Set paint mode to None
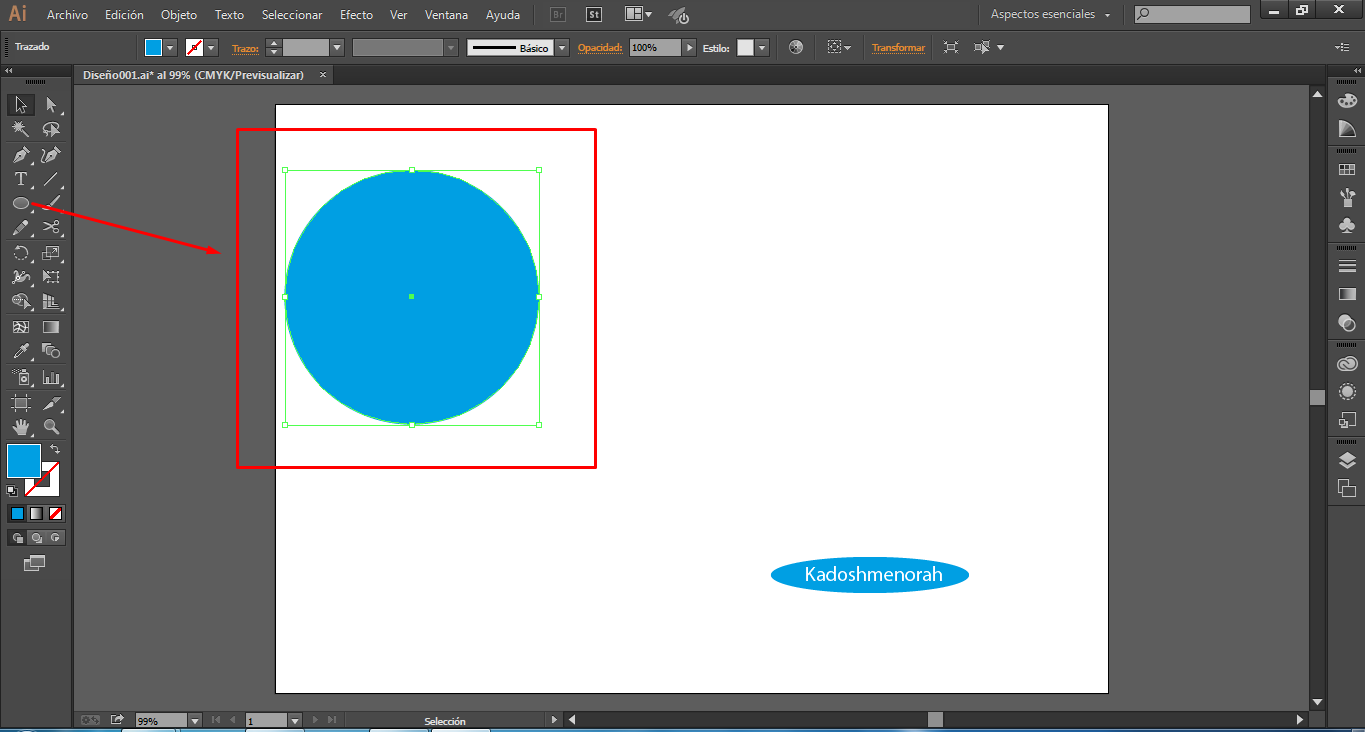1365x732 pixels. pos(56,514)
